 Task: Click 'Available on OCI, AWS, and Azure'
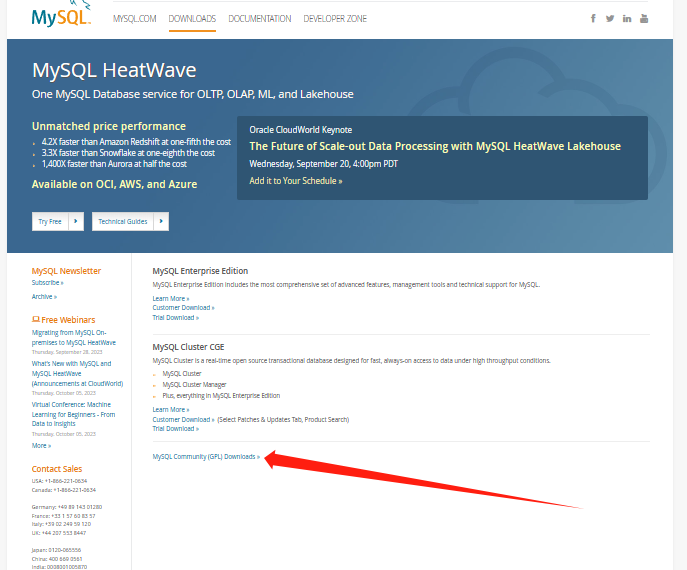click(x=114, y=184)
